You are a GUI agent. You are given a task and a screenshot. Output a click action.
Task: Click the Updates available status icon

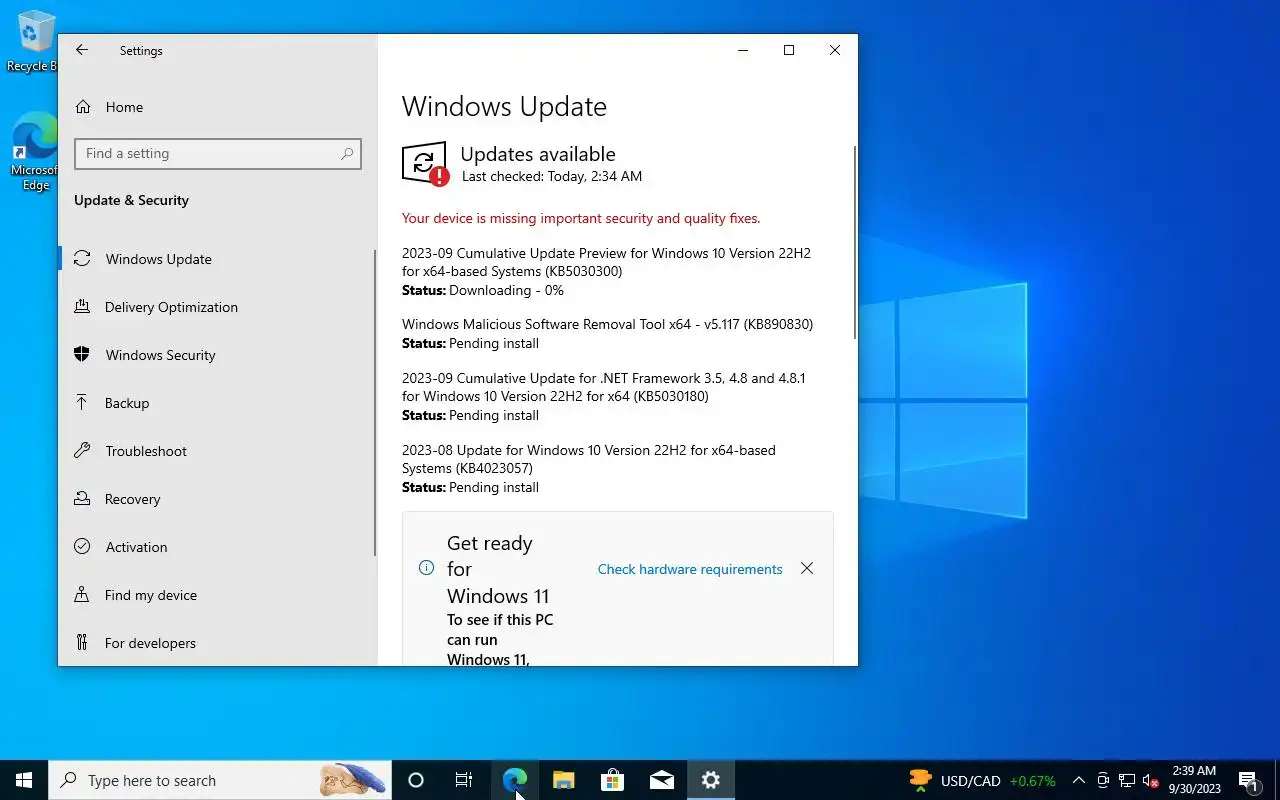[425, 163]
